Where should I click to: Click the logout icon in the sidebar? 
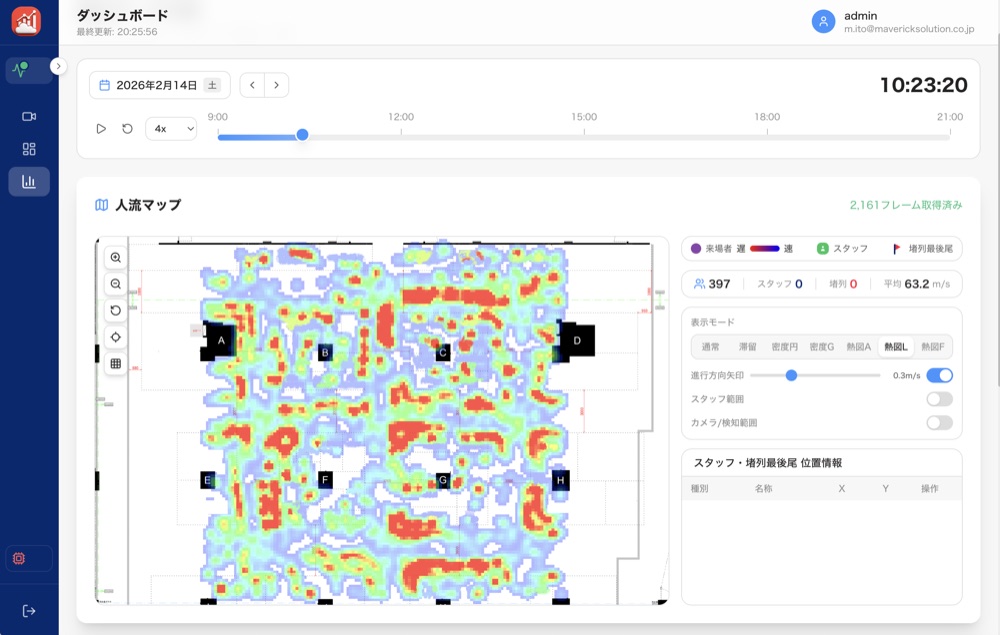click(29, 611)
